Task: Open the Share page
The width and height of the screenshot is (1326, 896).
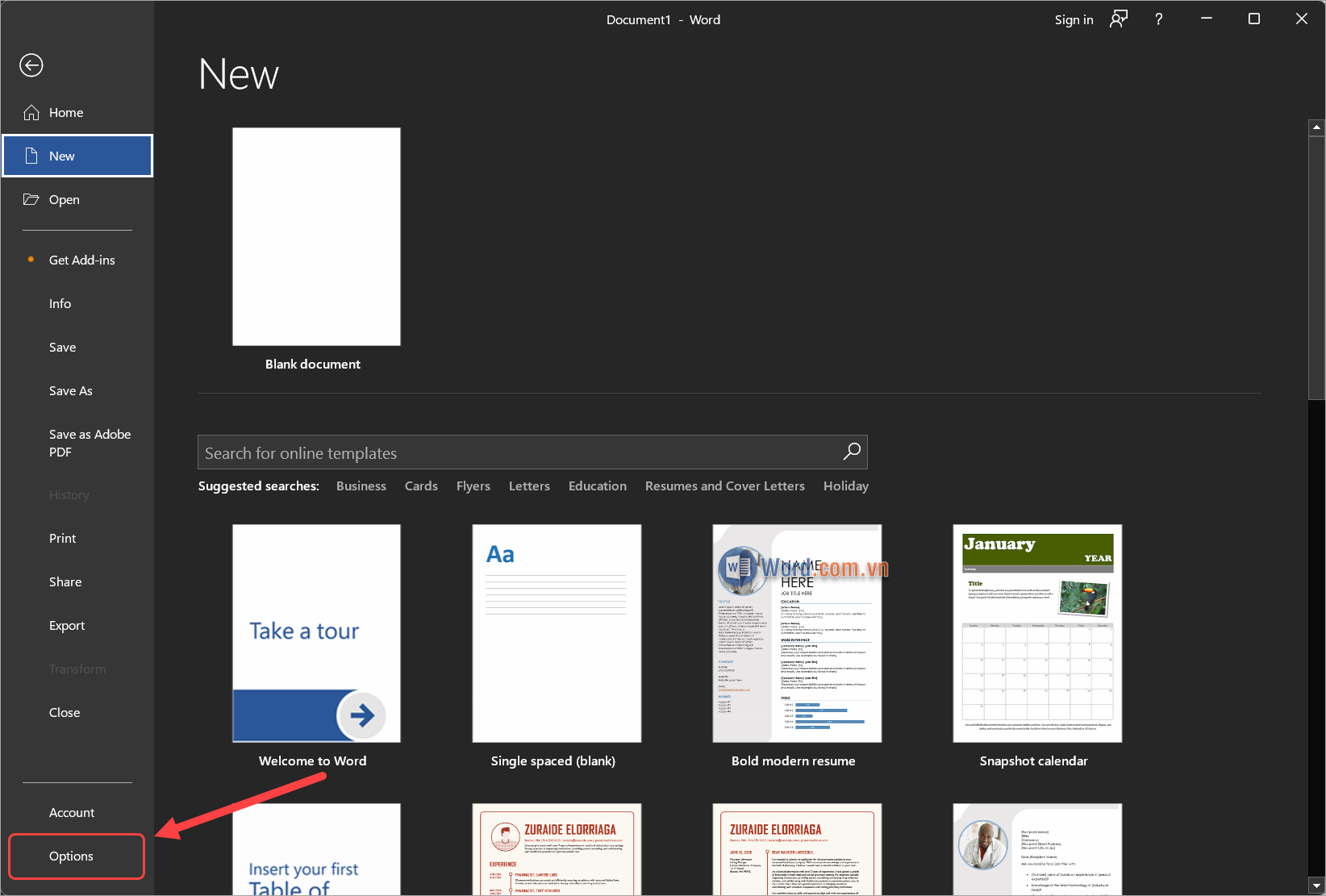Action: coord(77,582)
